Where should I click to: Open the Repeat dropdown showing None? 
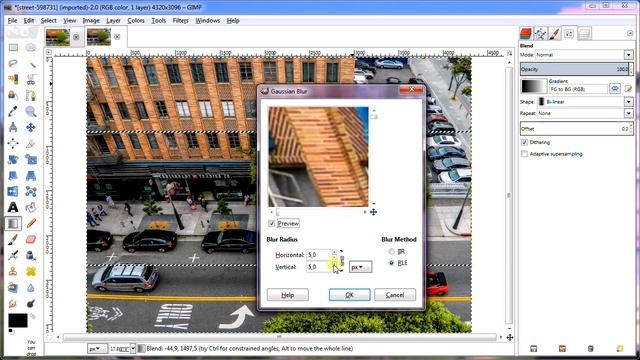[584, 113]
